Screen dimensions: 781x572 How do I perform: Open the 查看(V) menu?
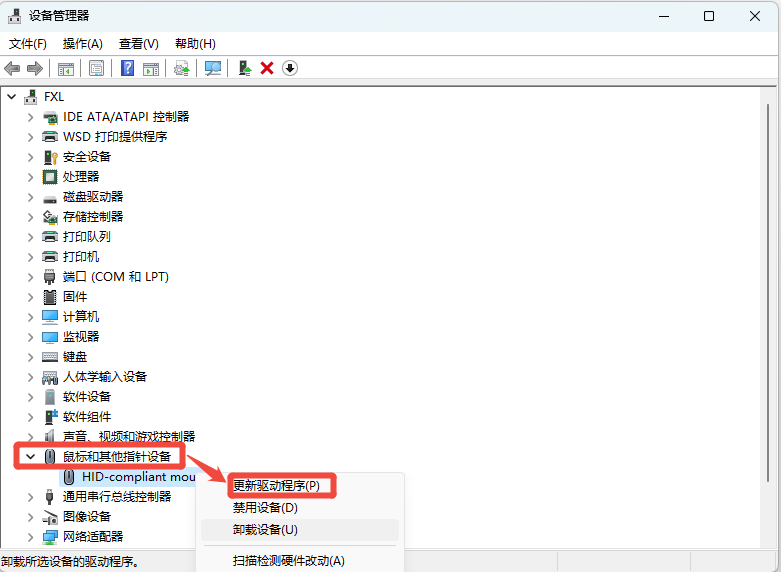point(138,44)
